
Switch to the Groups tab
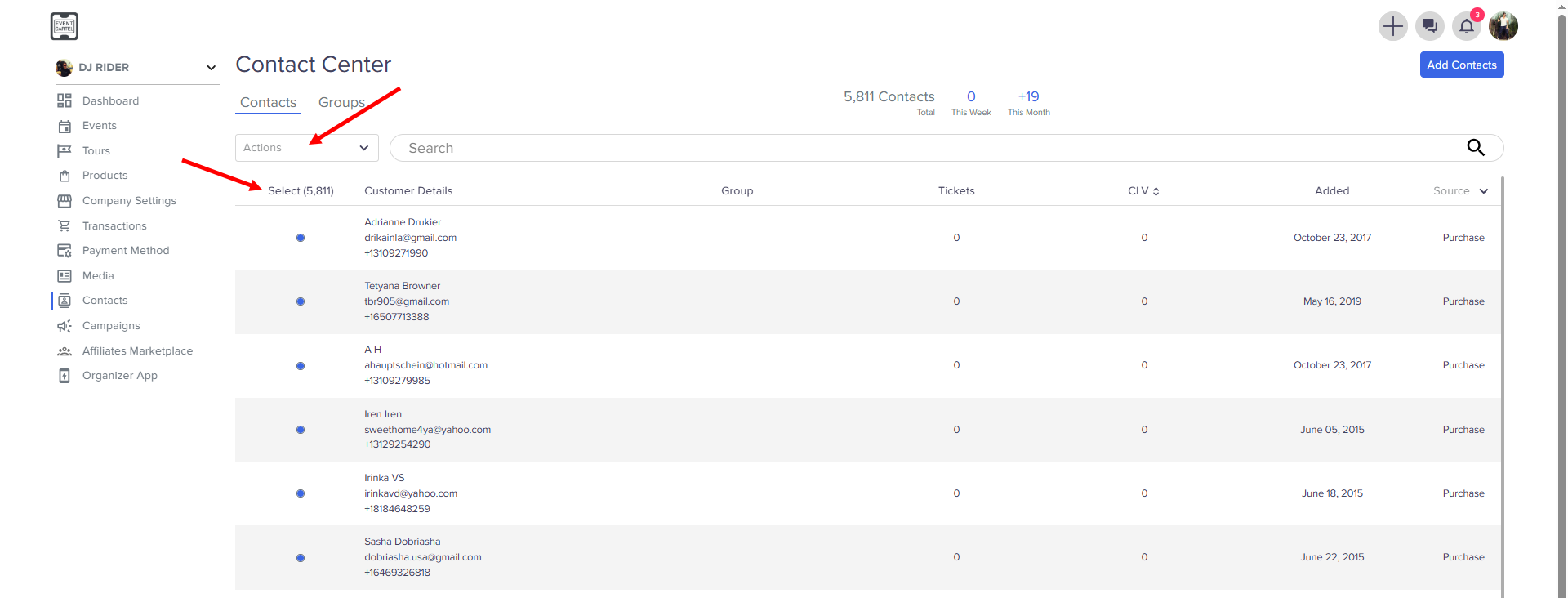tap(341, 102)
